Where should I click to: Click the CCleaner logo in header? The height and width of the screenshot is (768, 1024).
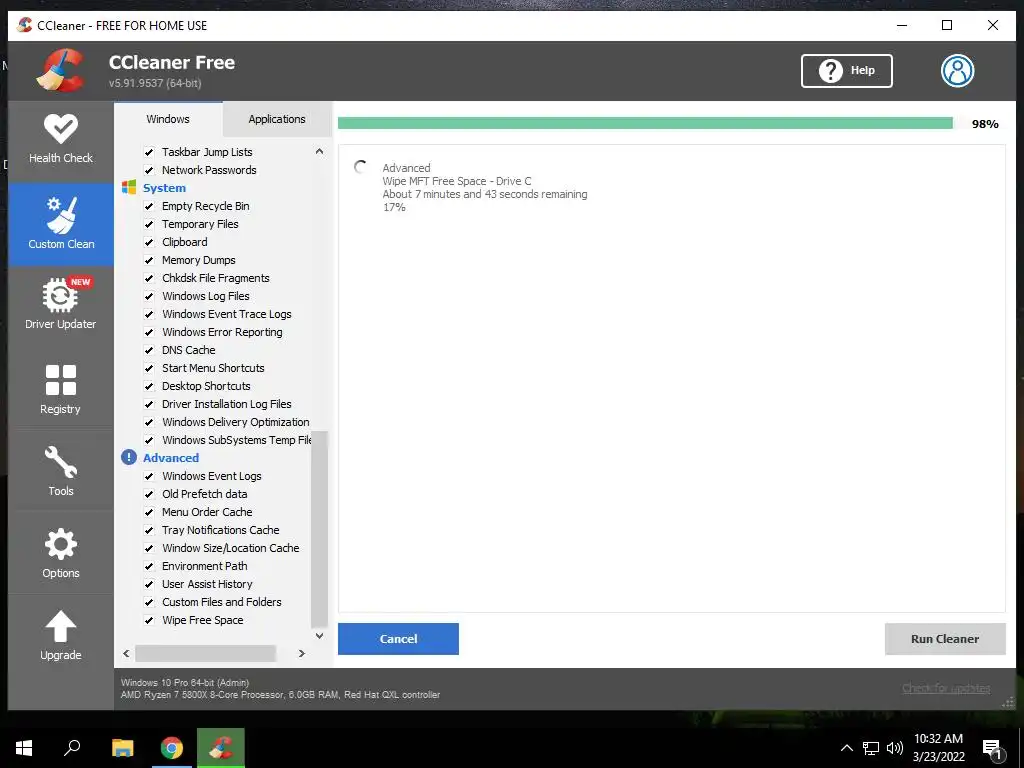coord(61,71)
